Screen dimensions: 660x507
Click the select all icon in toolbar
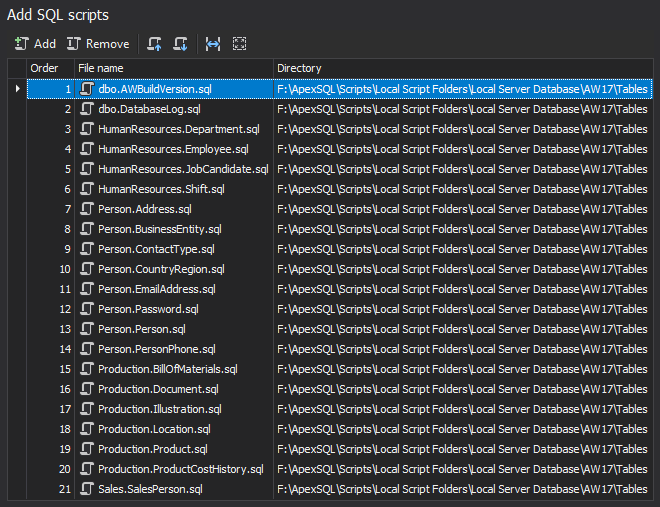(239, 44)
